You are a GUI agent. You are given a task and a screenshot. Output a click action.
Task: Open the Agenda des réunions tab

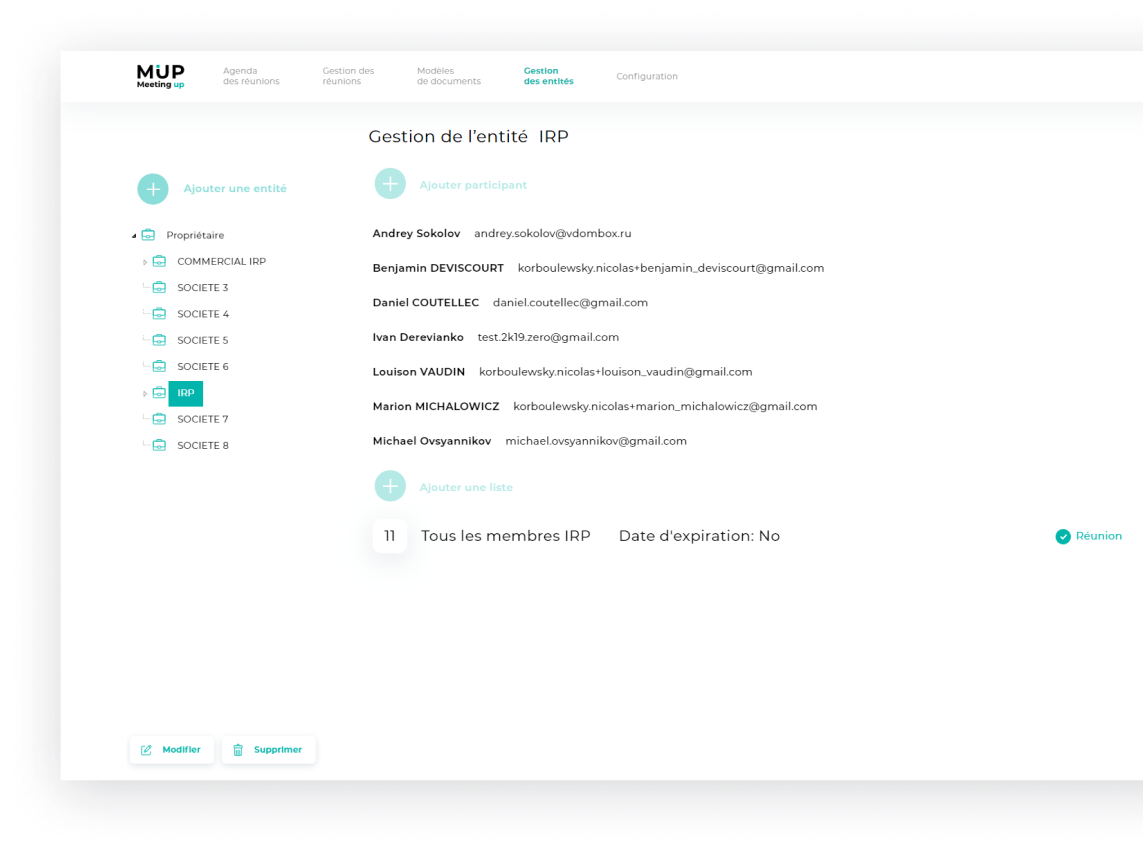251,76
